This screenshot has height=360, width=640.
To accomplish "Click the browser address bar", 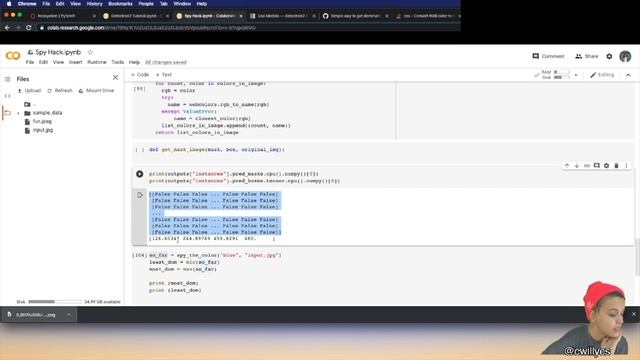I will 151,28.
